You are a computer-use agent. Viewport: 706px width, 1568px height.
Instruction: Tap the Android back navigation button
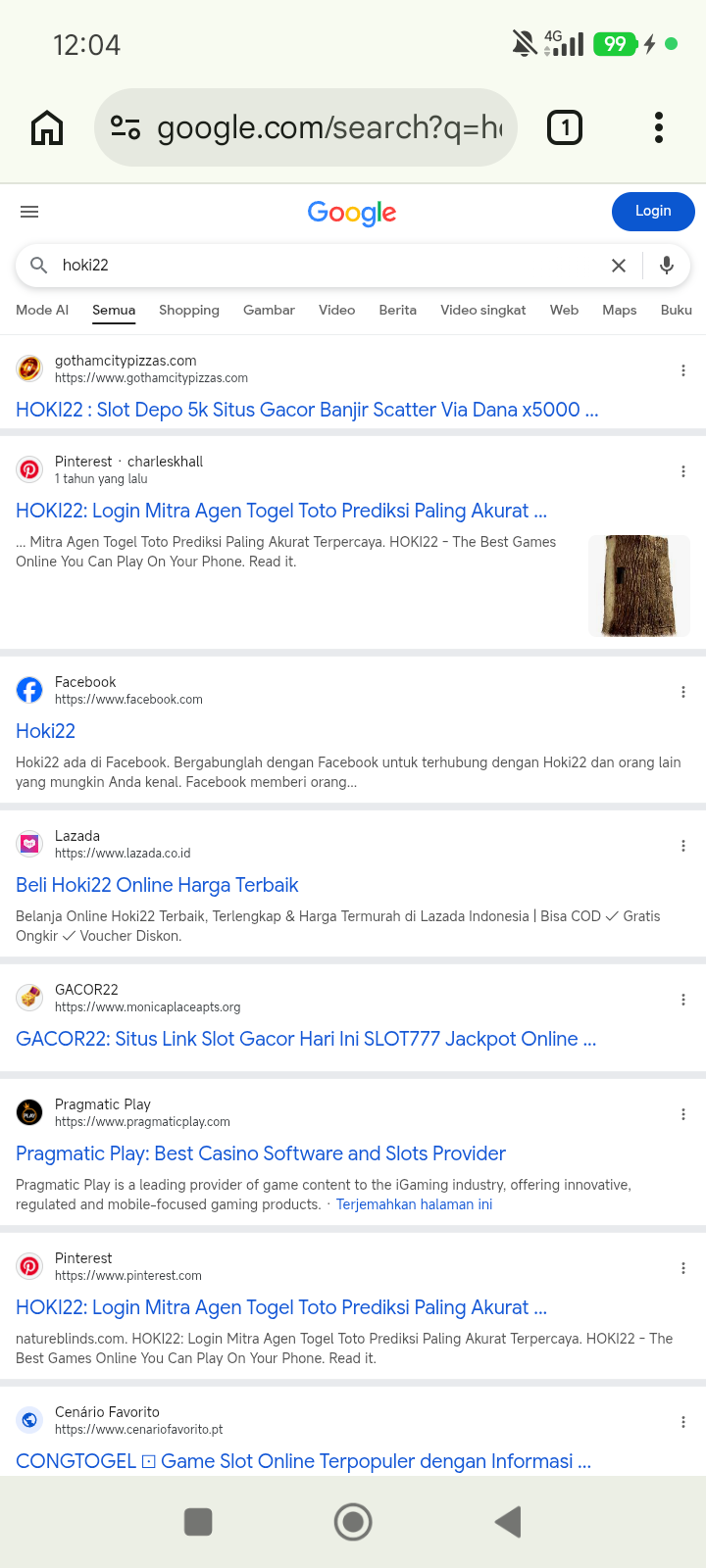(508, 1522)
